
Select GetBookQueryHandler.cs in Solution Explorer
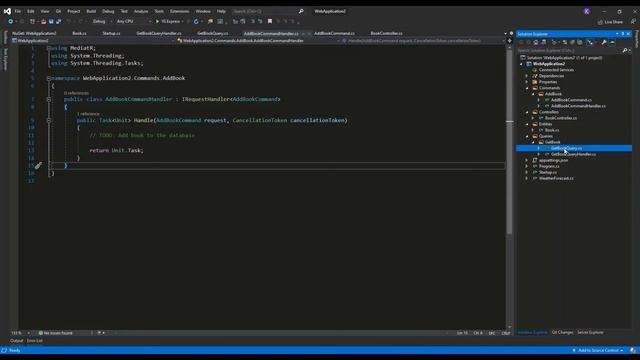[x=573, y=154]
